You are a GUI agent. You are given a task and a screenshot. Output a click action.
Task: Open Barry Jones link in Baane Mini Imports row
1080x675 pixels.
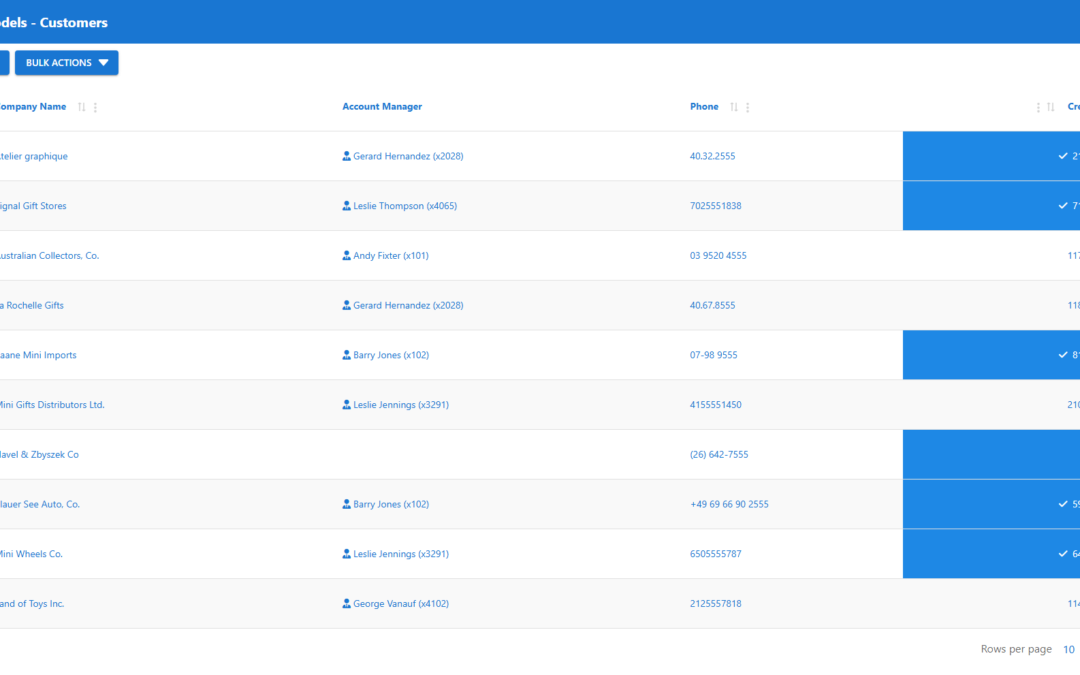coord(391,355)
